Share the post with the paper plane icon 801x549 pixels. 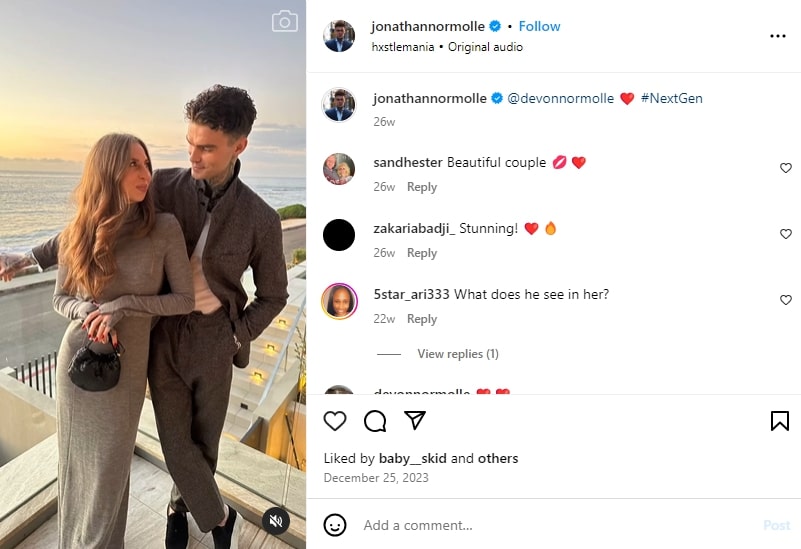click(415, 420)
